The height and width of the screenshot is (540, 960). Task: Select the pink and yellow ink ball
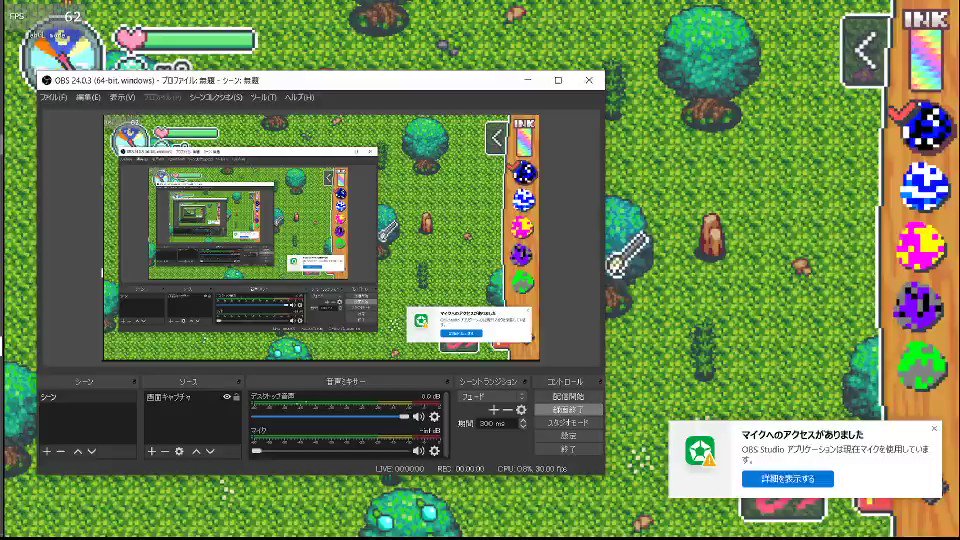tap(920, 246)
